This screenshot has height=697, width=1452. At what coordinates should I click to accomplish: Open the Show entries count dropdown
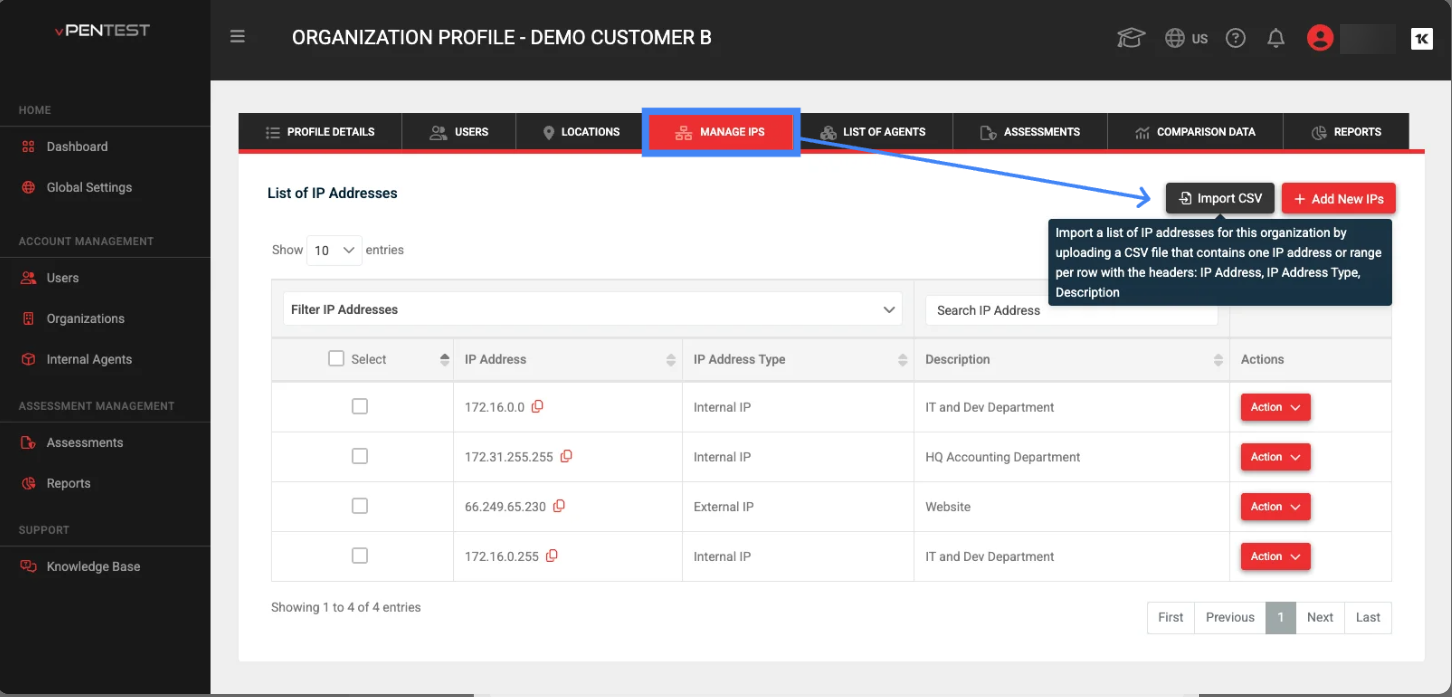[x=335, y=250]
